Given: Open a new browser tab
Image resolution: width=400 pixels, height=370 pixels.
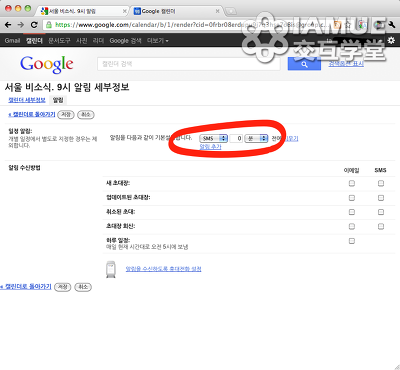Looking at the screenshot, I should click(x=231, y=12).
